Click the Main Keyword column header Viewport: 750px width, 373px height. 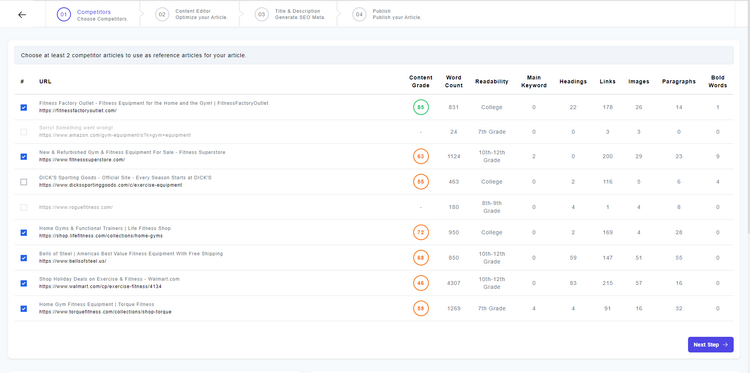(x=534, y=81)
